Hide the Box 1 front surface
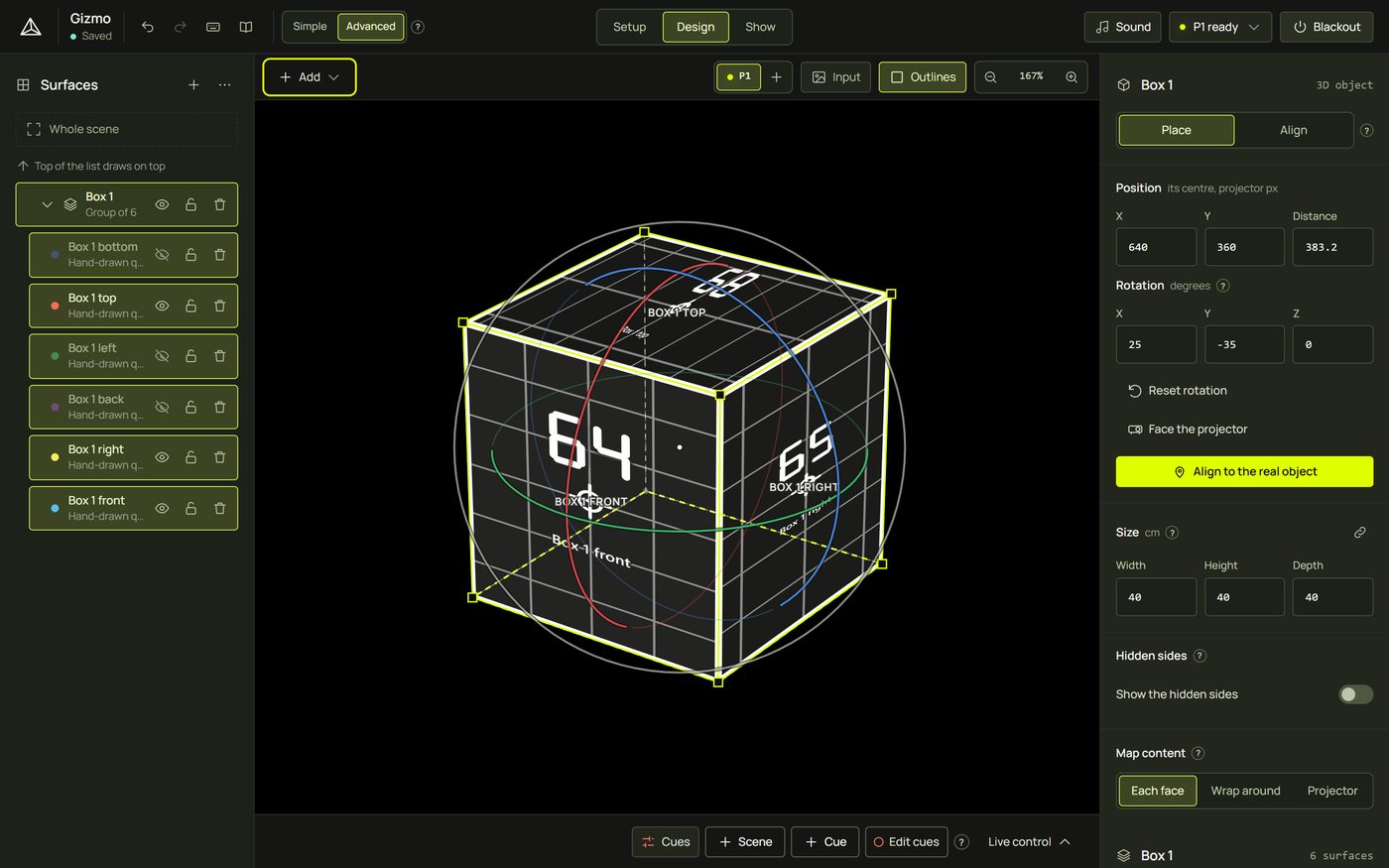 [162, 508]
